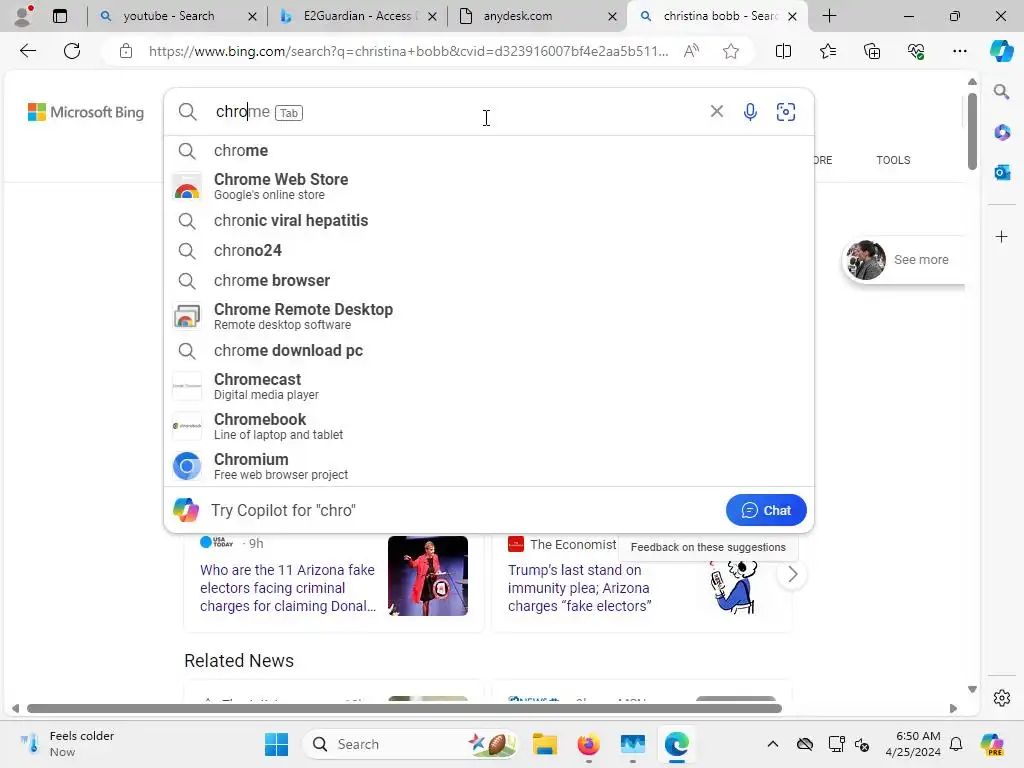This screenshot has height=768, width=1024.
Task: Open clock showing 6:50 AM
Action: pos(913,744)
